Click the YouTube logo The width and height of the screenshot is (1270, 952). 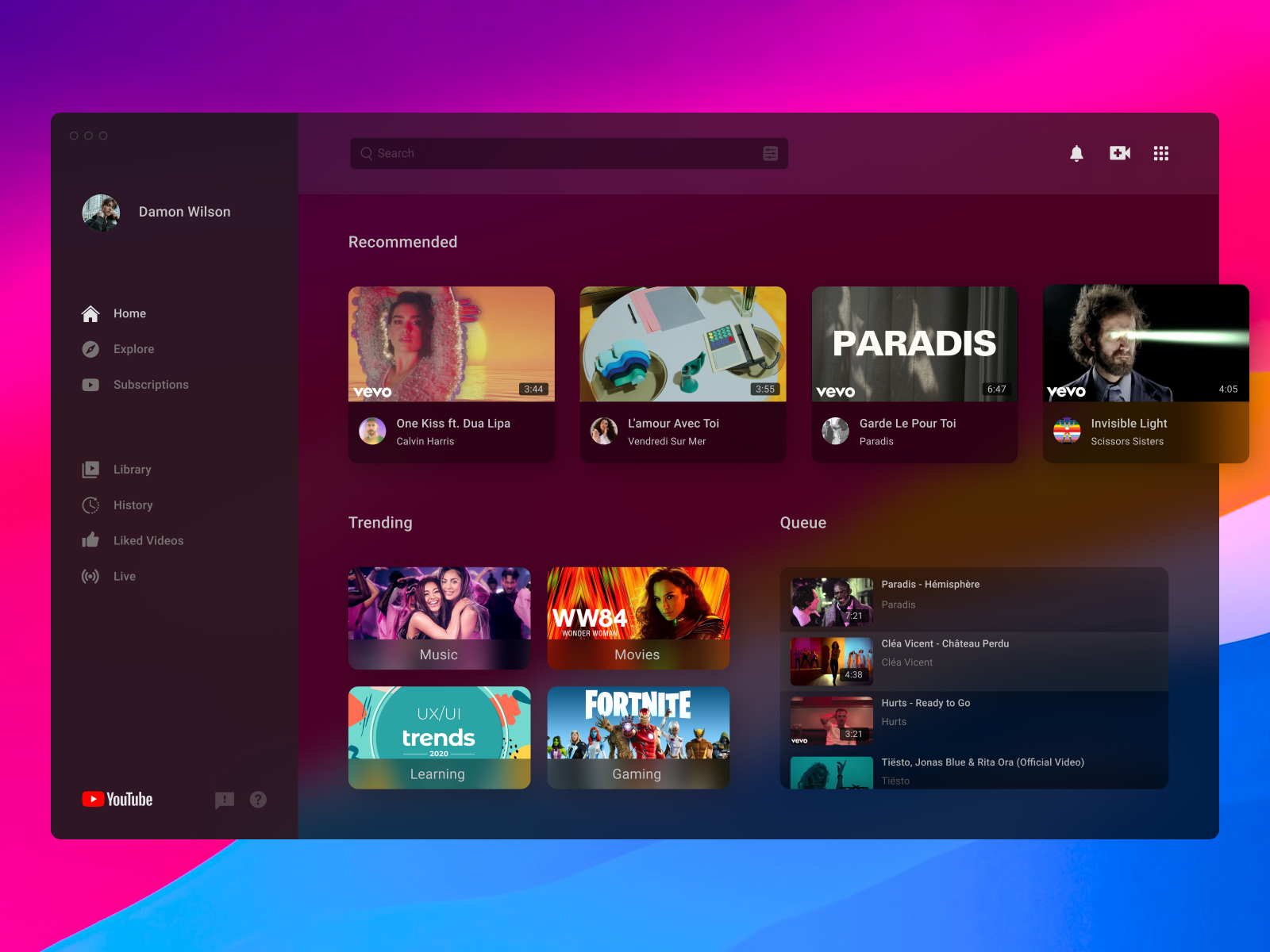pyautogui.click(x=117, y=800)
